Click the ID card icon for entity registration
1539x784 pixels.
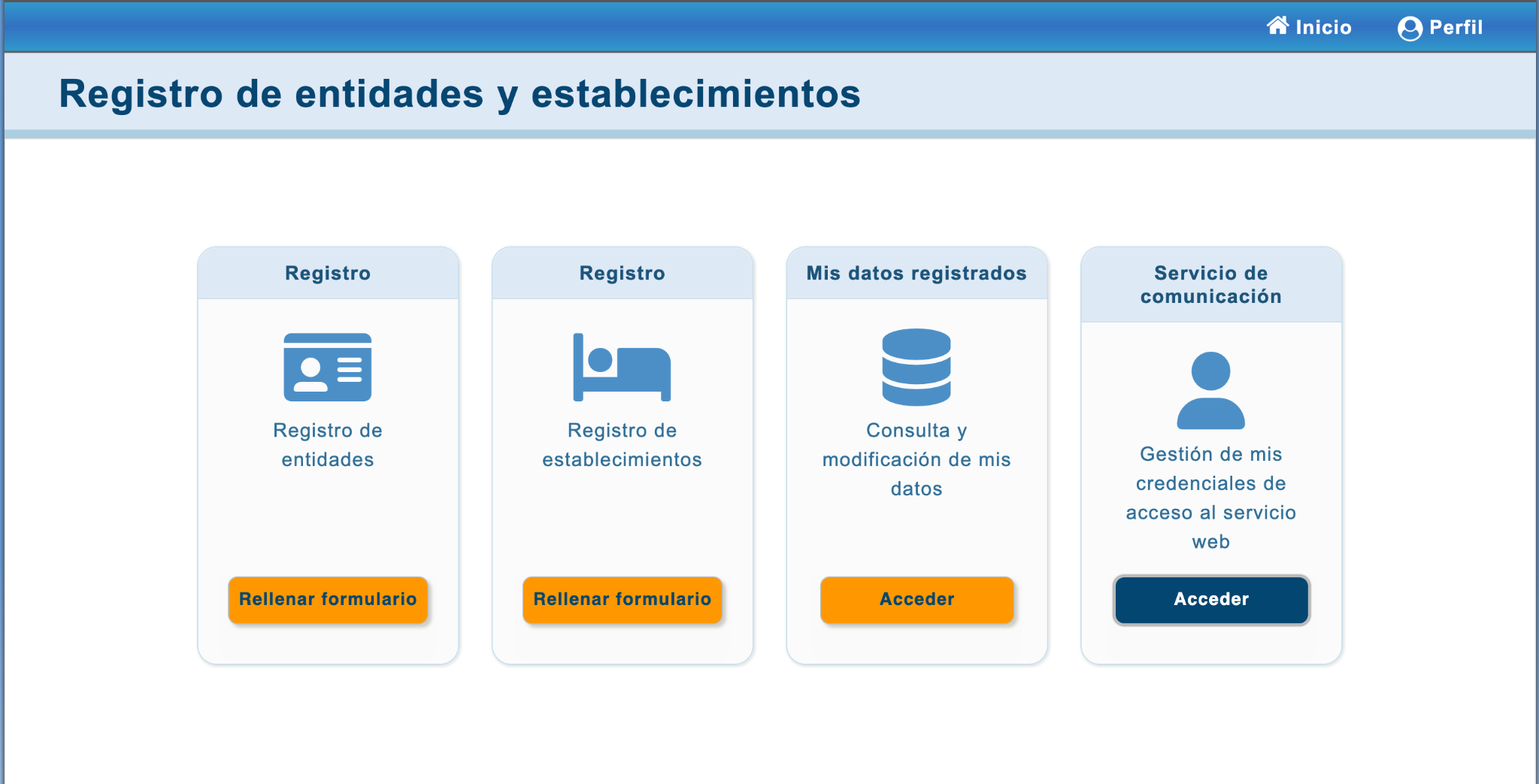click(x=328, y=367)
